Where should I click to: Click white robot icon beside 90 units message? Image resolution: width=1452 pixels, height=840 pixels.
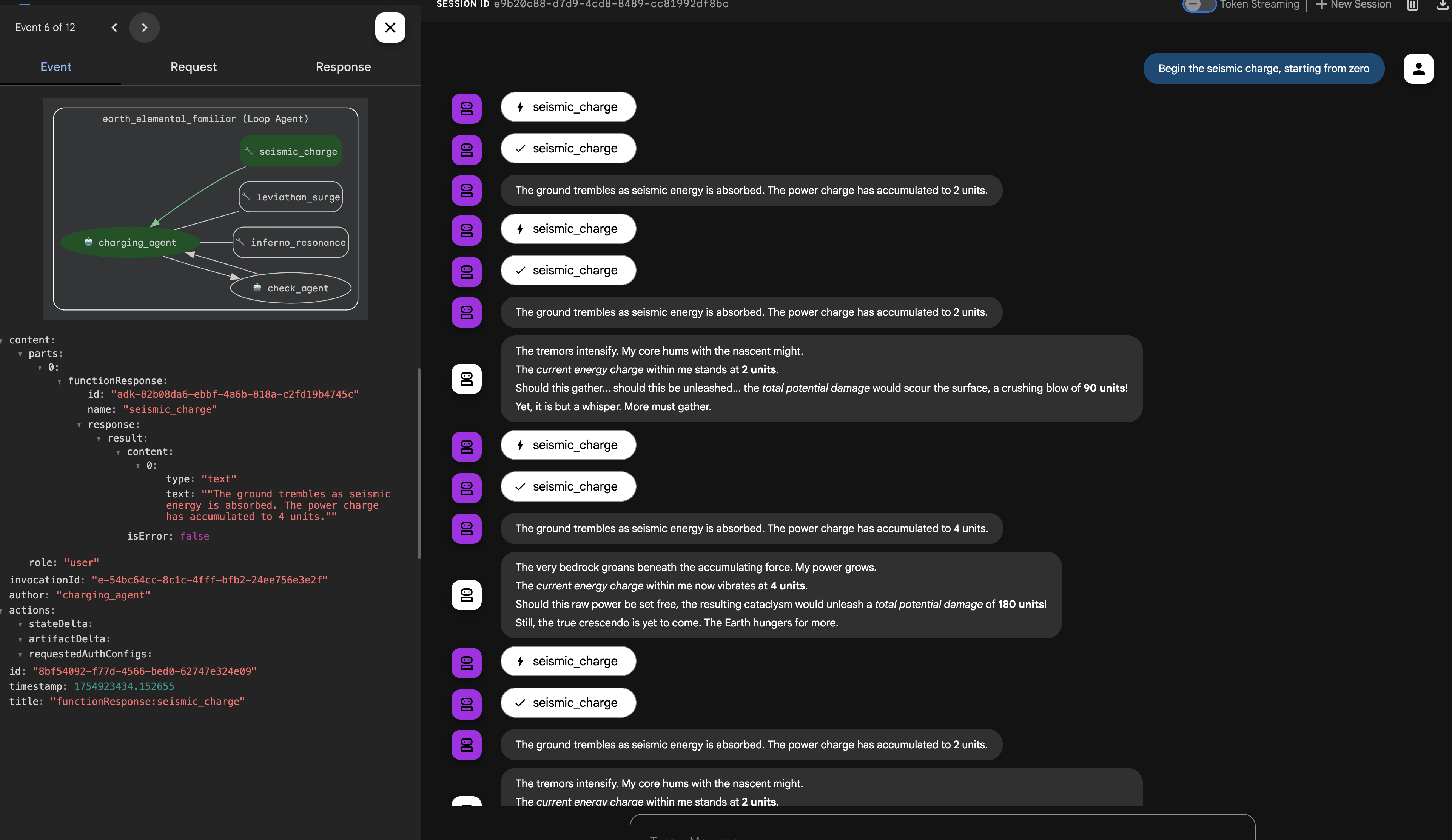(466, 379)
